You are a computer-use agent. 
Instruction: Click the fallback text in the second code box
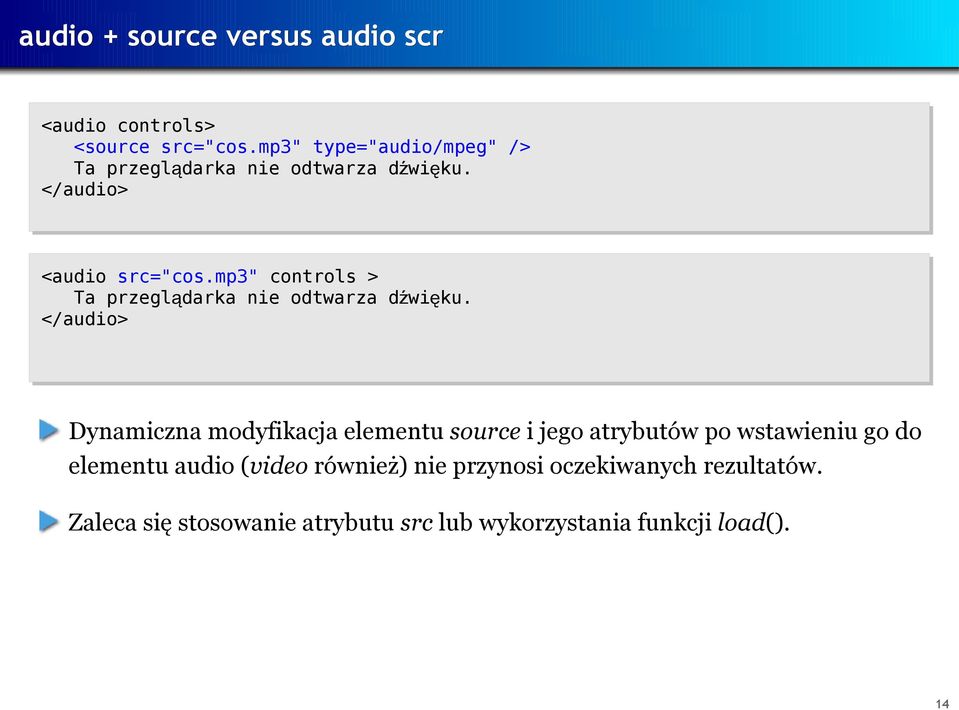click(273, 298)
